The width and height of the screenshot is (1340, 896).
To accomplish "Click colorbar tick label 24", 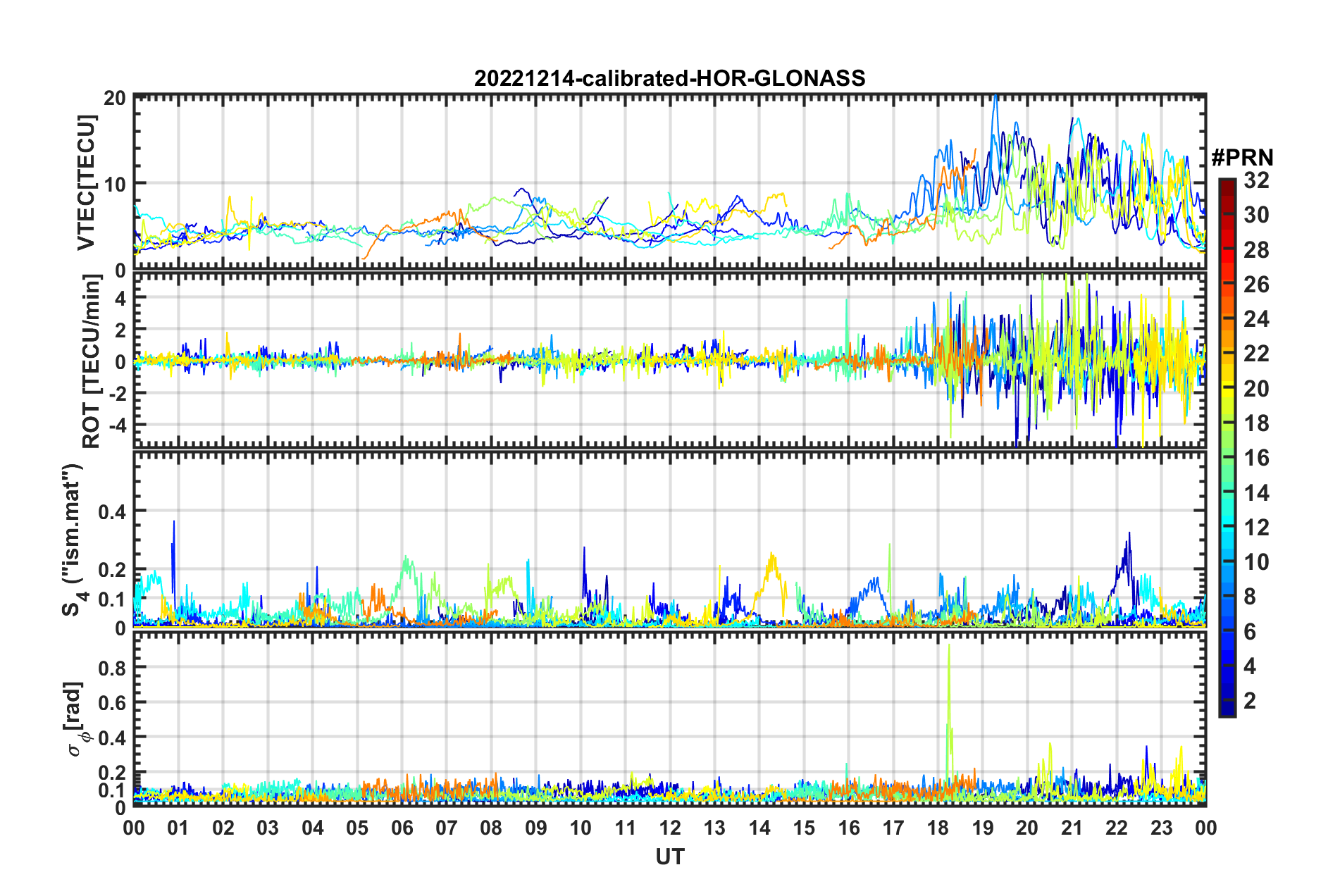I will 1256,319.
